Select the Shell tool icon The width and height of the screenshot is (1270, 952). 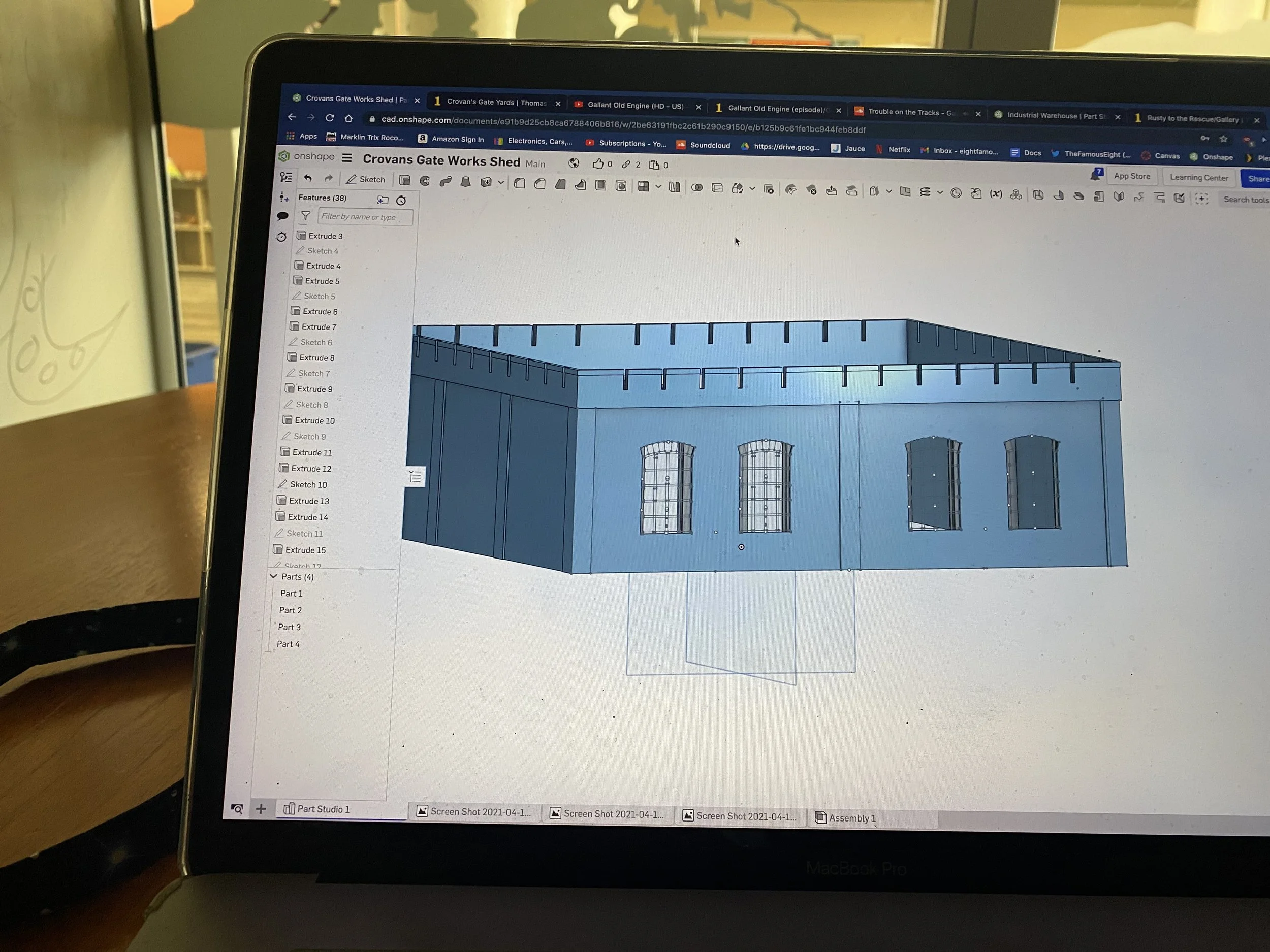600,185
